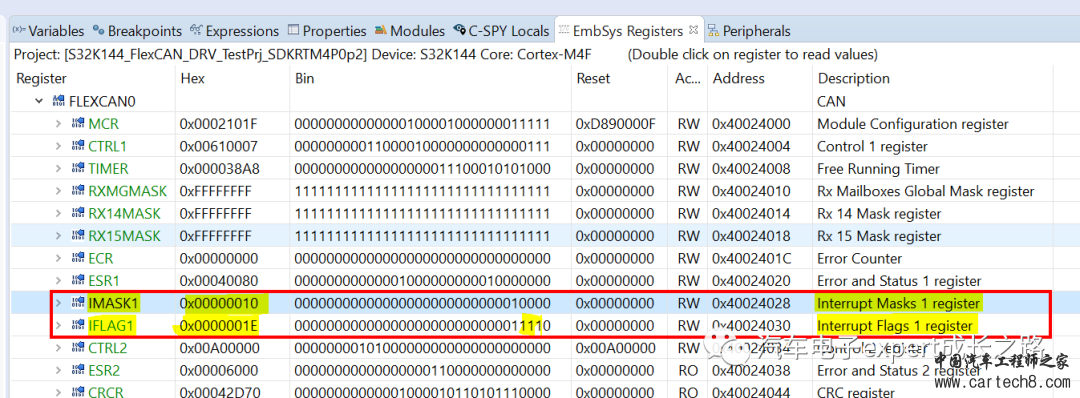
Task: Open the Properties tab
Action: [327, 31]
